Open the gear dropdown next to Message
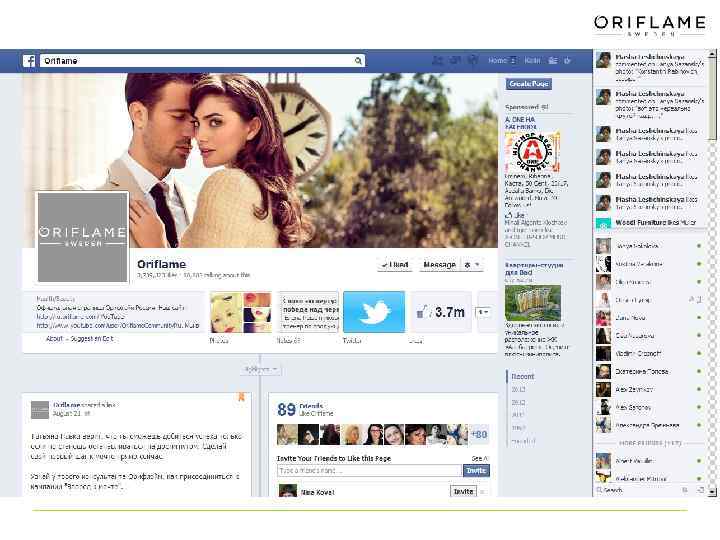Viewport: 720px width, 540px height. coord(472,265)
